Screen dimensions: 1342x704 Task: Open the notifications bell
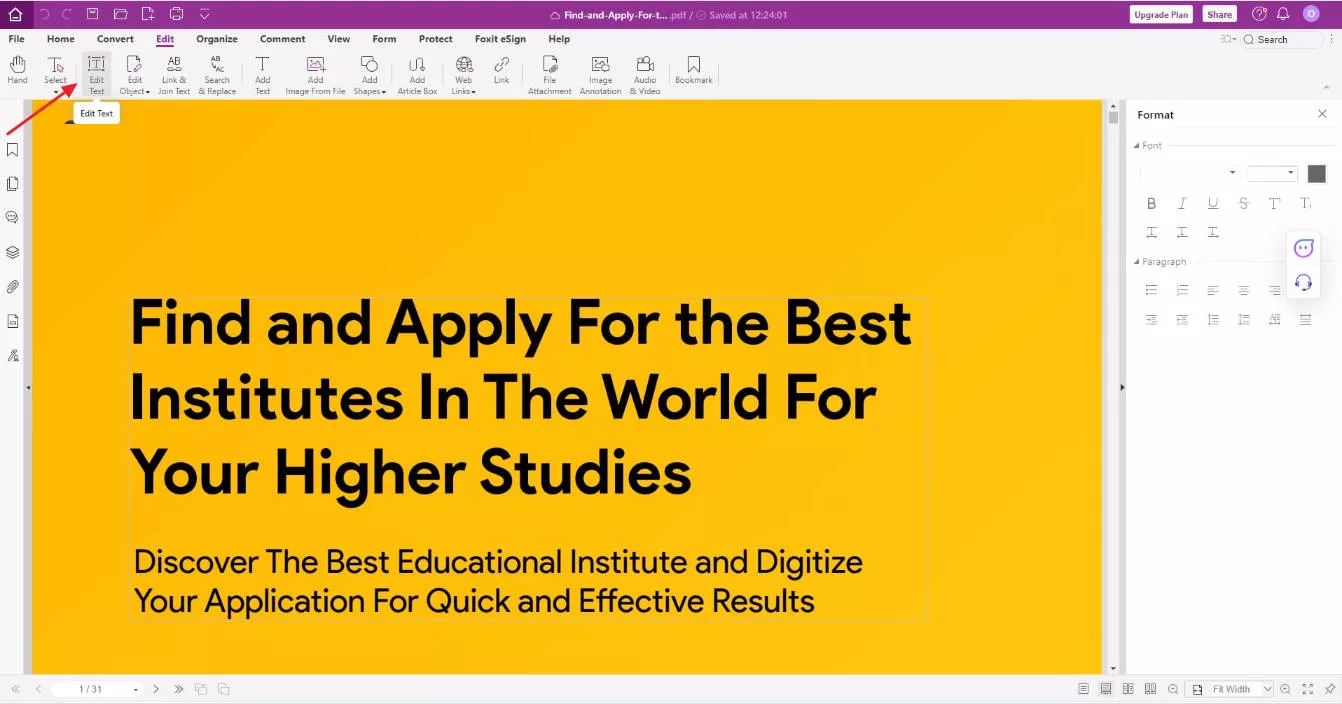pos(1283,14)
